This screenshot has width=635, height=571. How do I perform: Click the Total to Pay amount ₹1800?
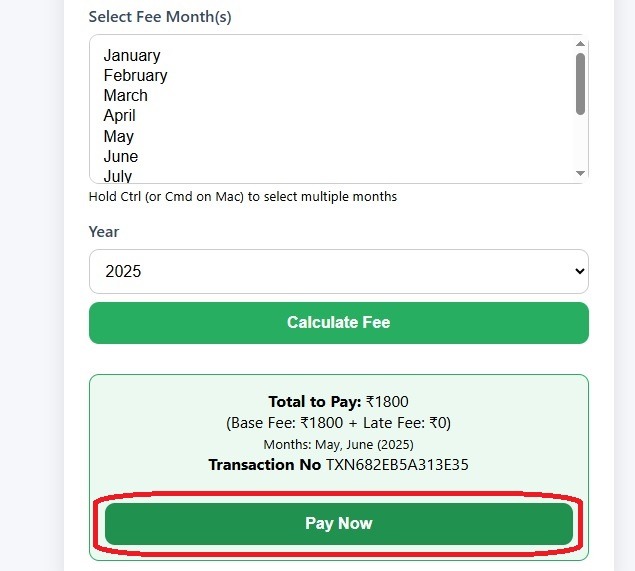(387, 402)
